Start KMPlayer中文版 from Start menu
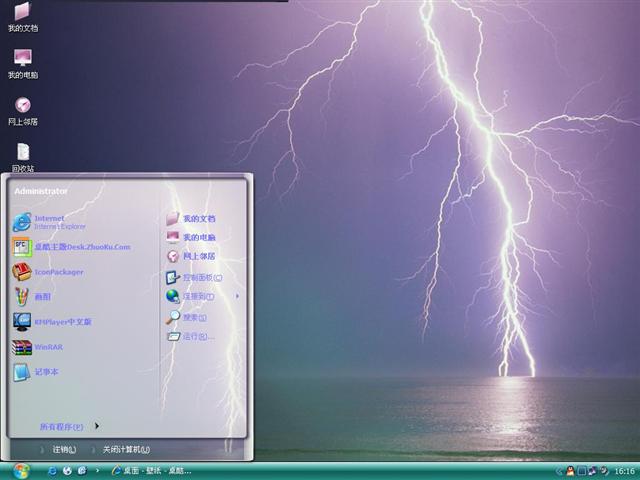Screen dimensions: 640x480 (x=52, y=322)
